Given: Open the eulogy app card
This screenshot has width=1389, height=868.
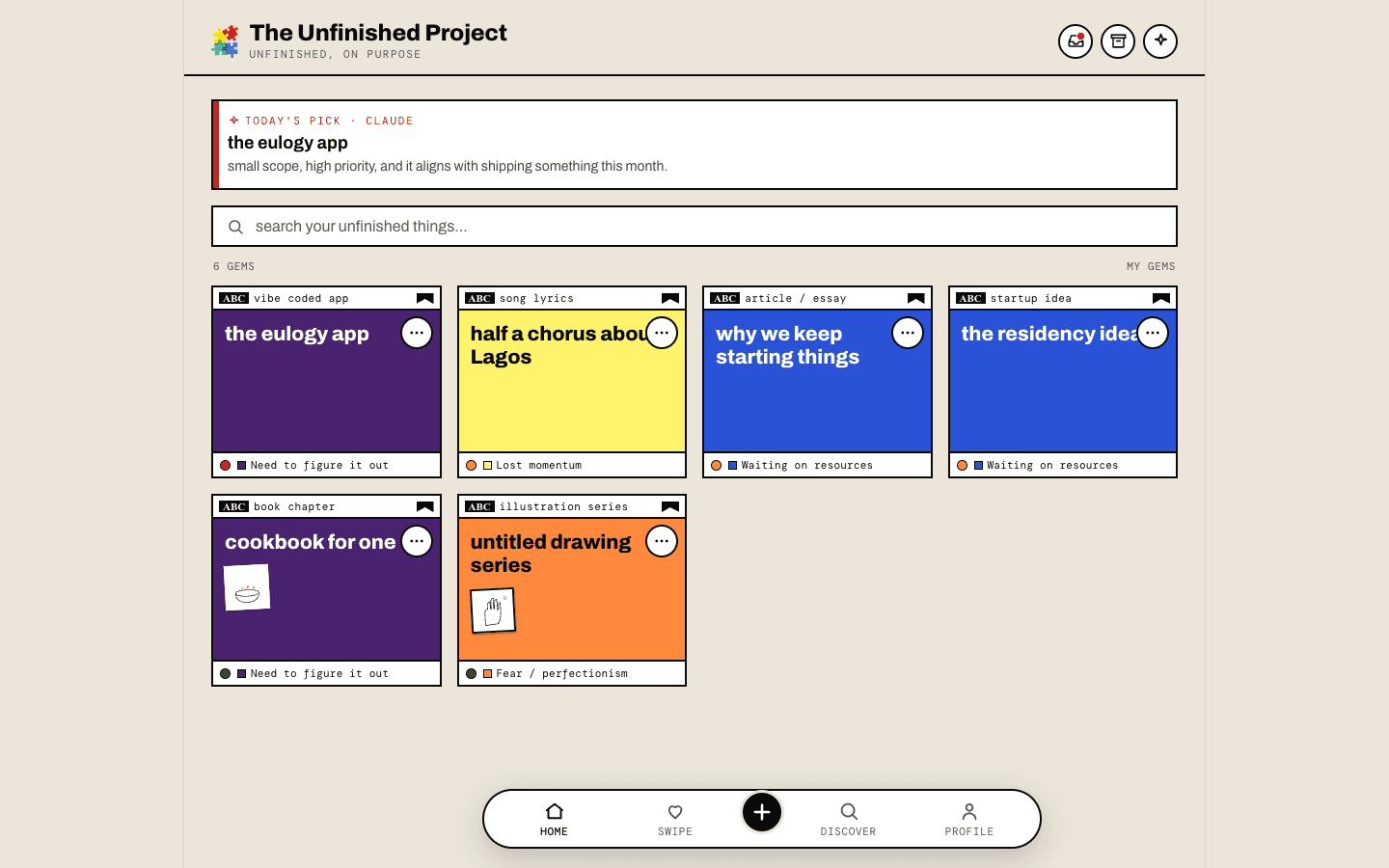Looking at the screenshot, I should pyautogui.click(x=326, y=382).
